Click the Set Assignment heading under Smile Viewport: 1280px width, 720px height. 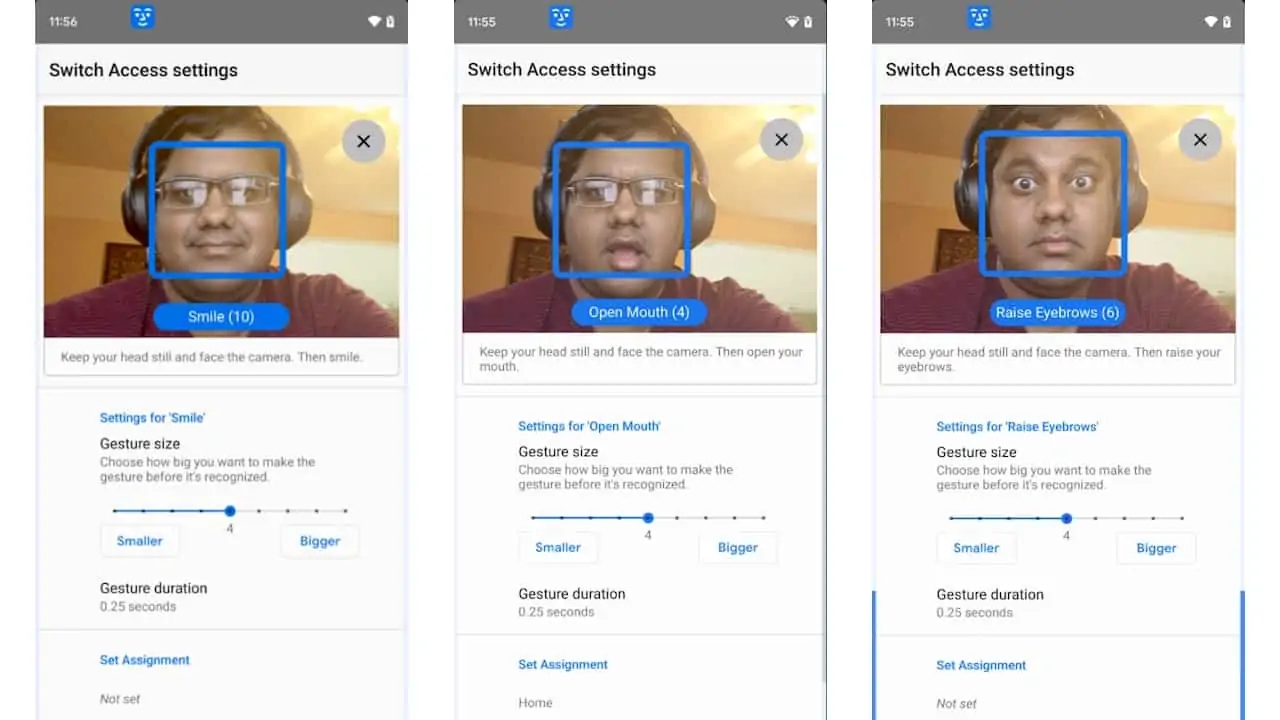click(x=145, y=660)
